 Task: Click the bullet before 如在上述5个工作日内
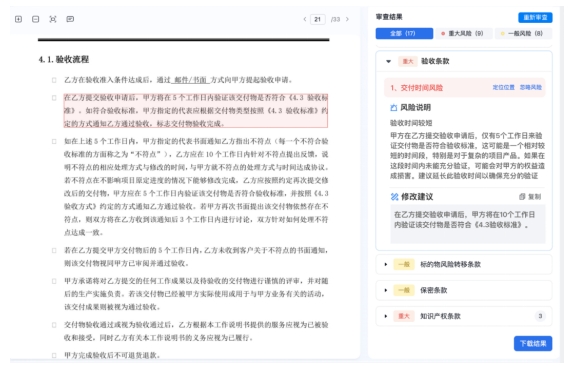pos(54,141)
